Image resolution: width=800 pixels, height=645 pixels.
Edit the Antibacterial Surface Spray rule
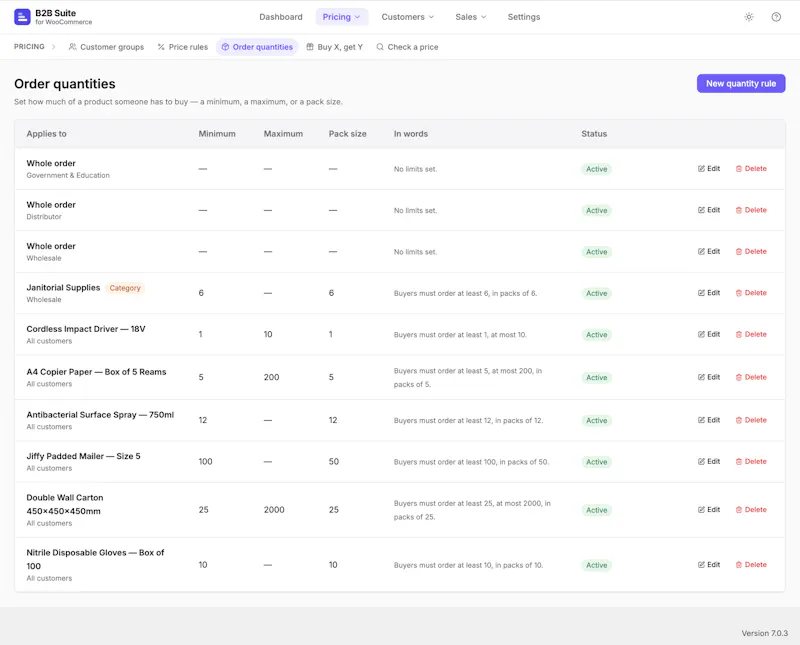709,419
